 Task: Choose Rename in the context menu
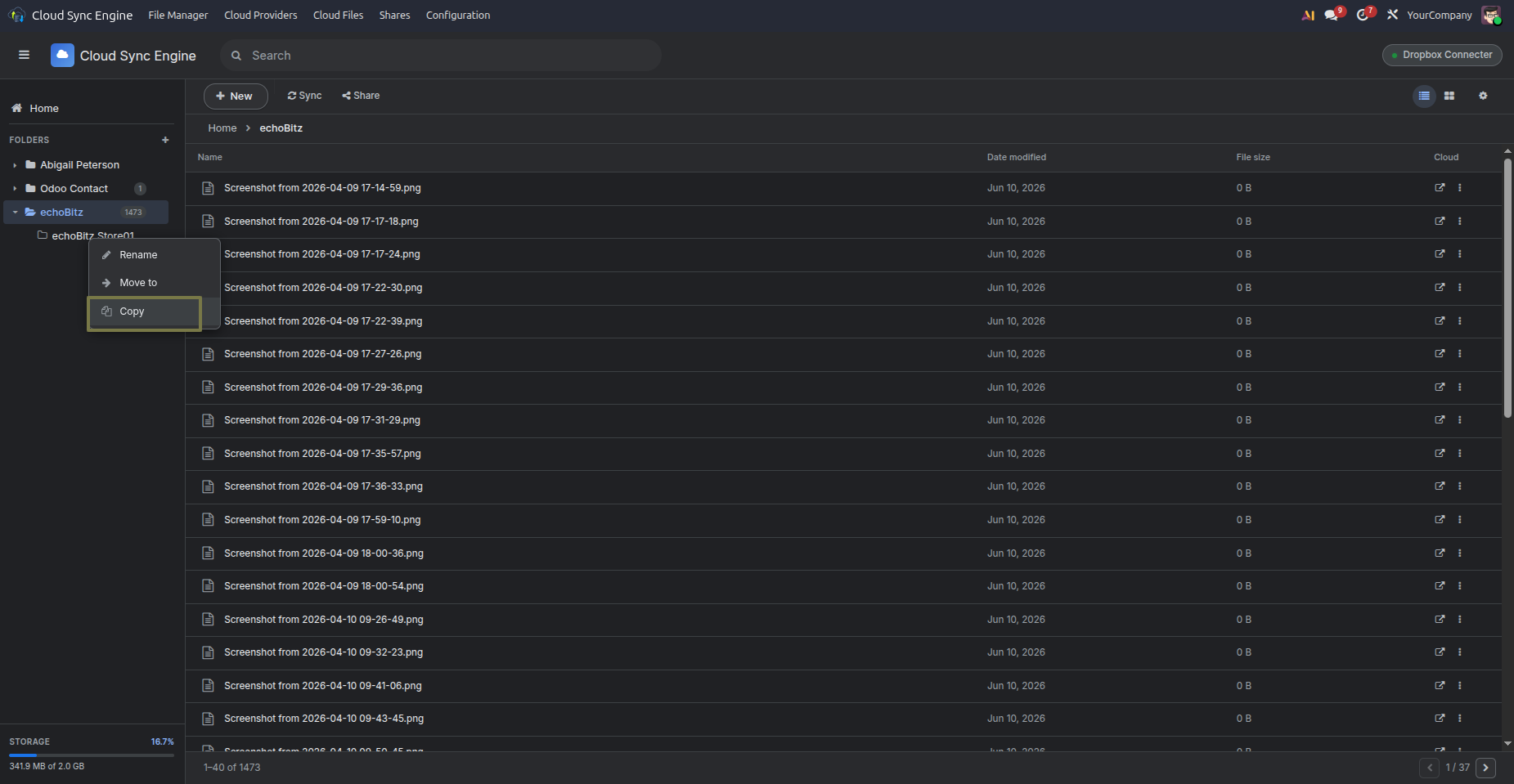(x=154, y=255)
